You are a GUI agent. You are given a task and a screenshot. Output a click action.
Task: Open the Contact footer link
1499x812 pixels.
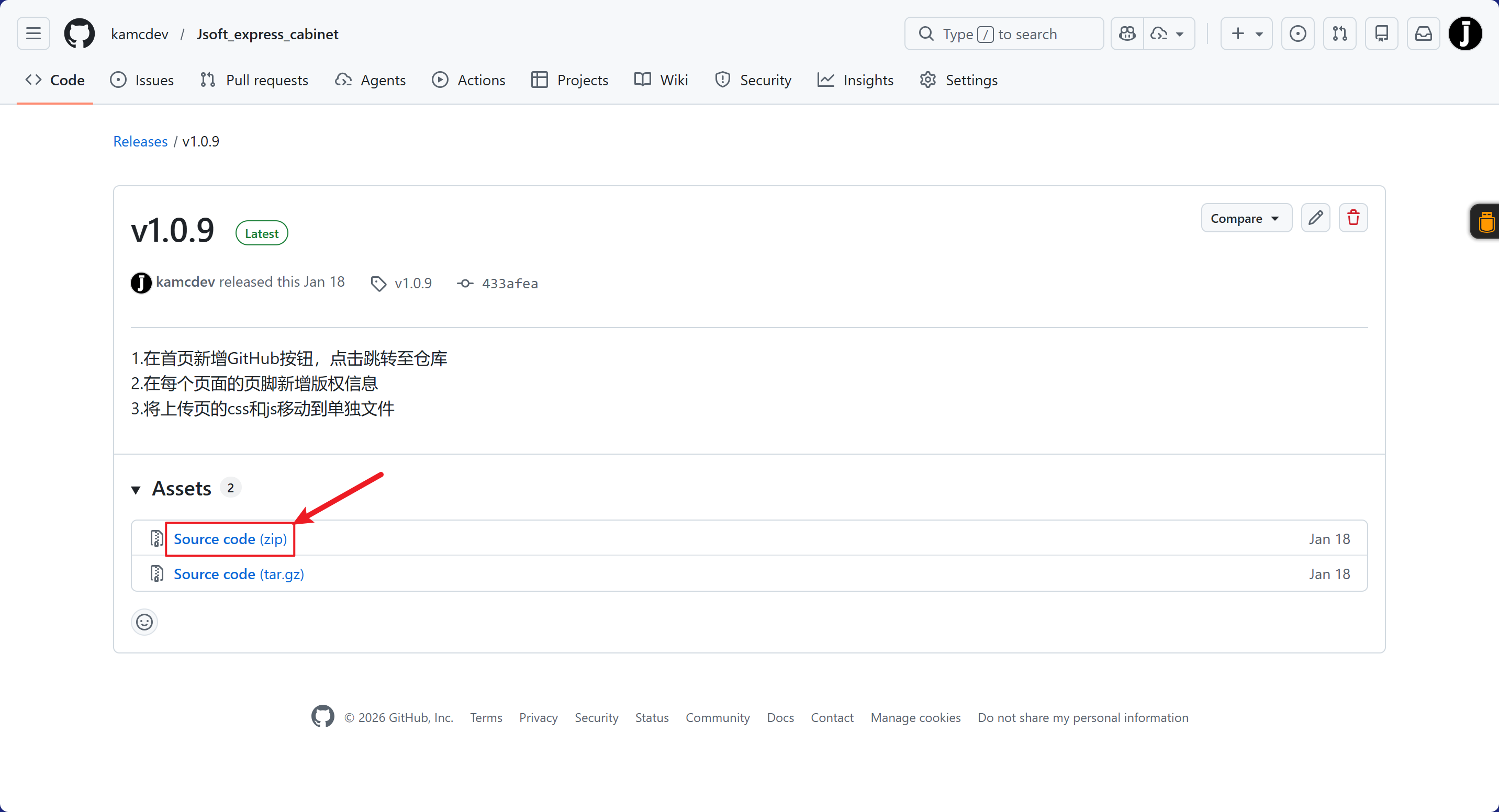[x=832, y=717]
